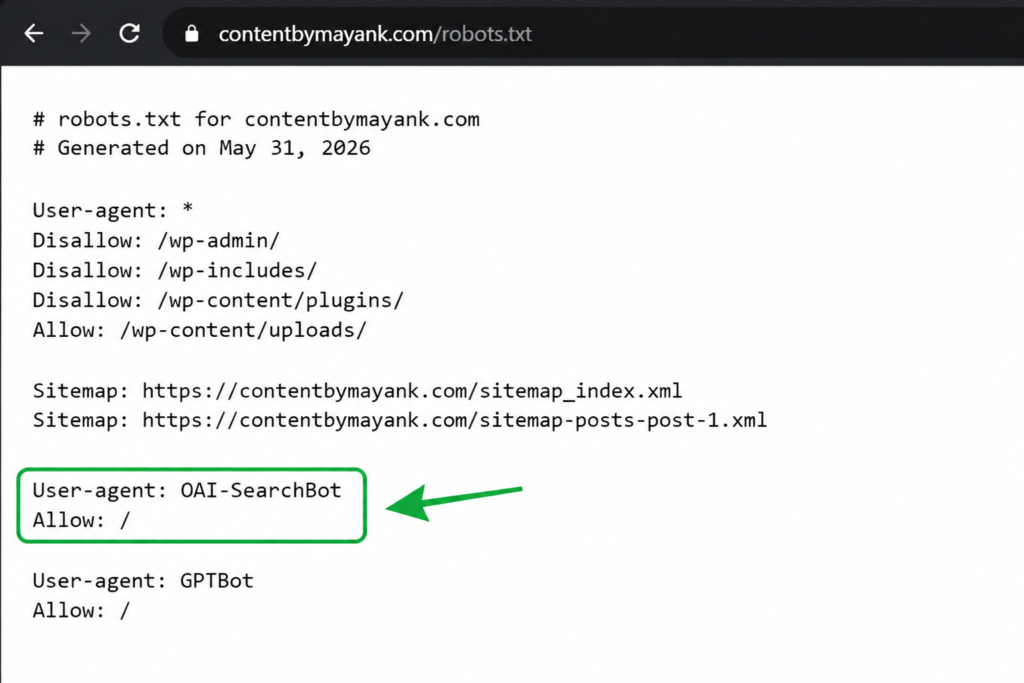
Task: Click the 'User-agent: *' line
Action: pos(113,210)
